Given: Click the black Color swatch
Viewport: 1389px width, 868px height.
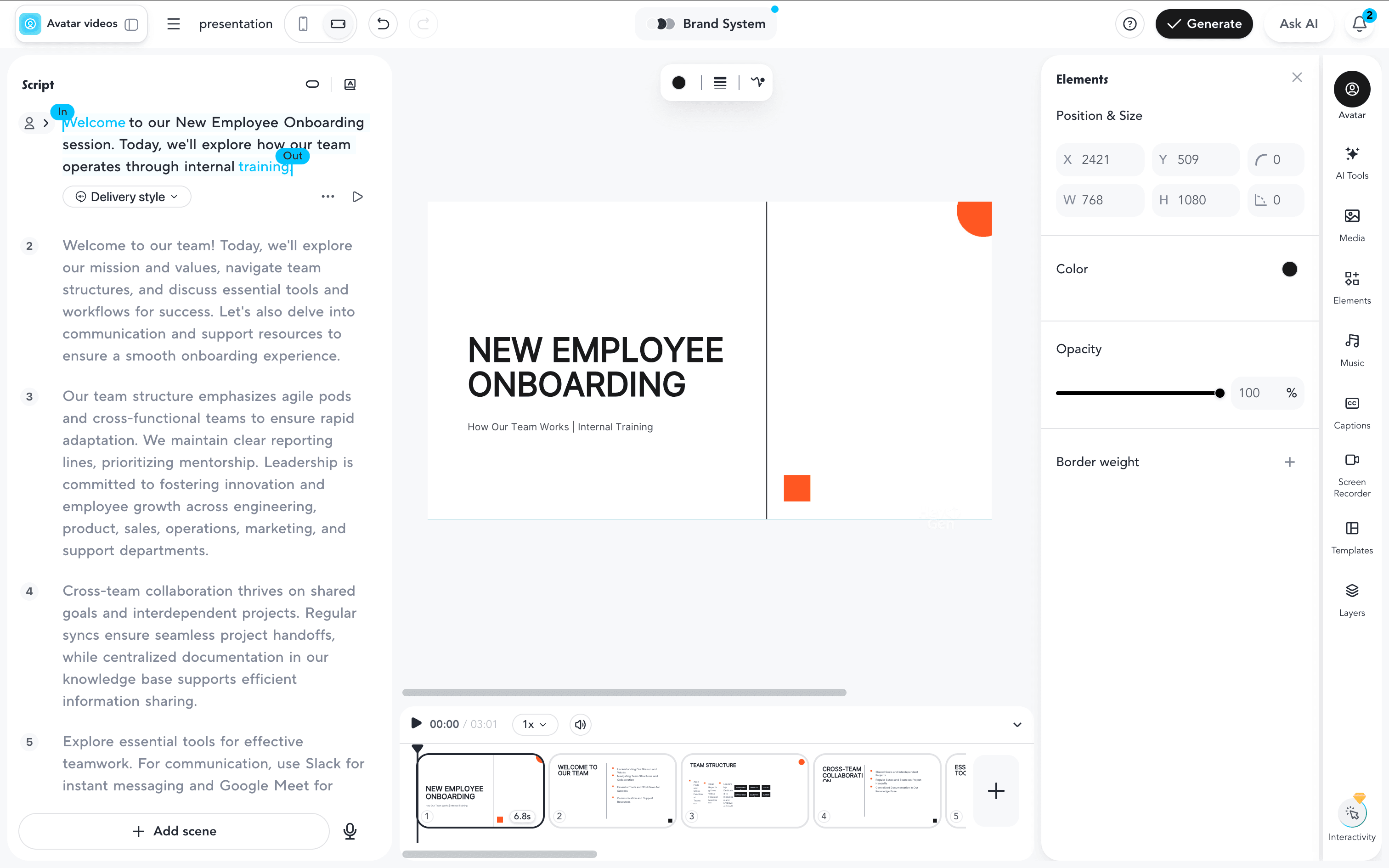Looking at the screenshot, I should pos(1289,269).
